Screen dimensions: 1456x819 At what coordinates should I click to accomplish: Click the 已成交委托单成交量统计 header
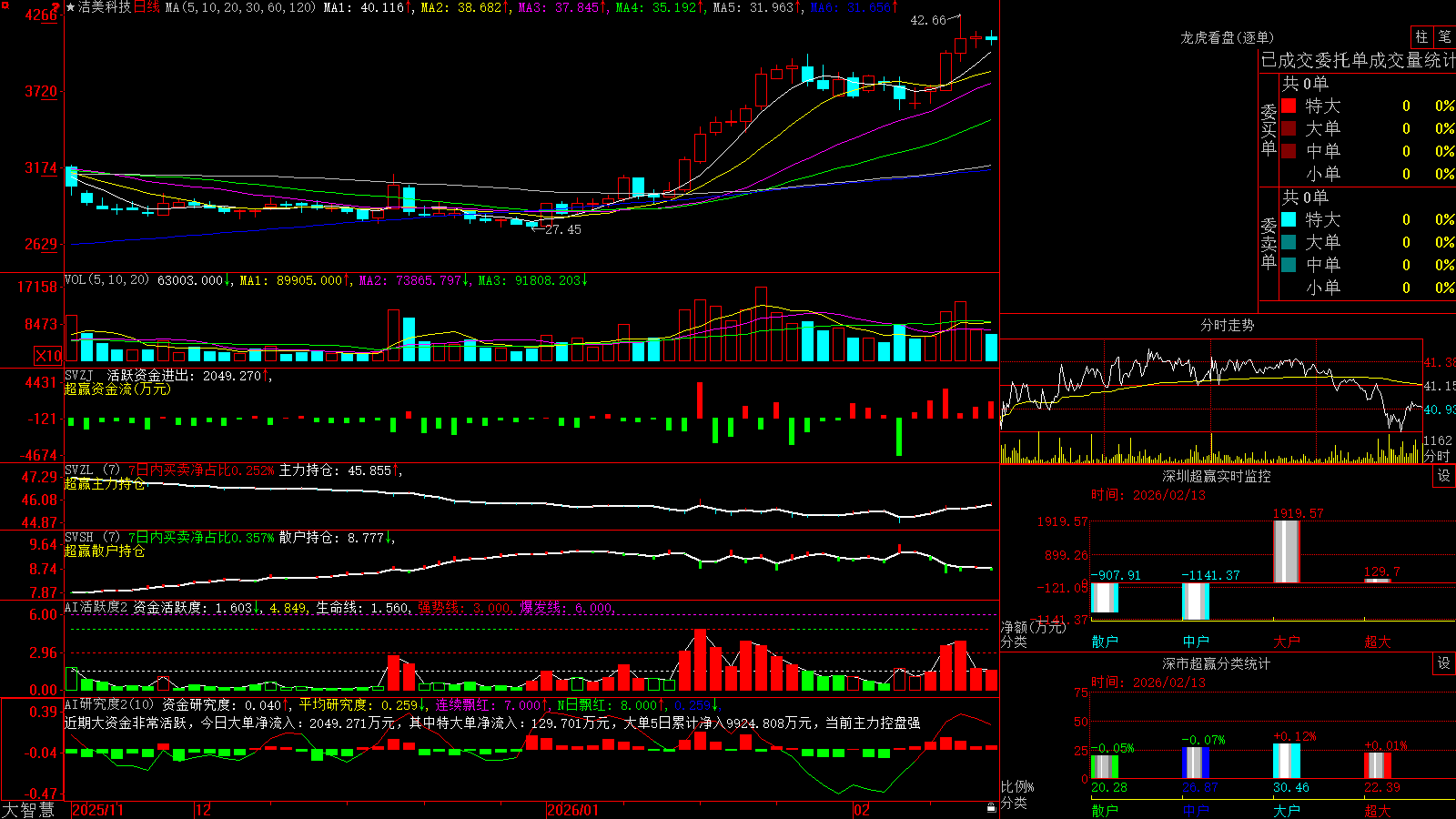[x=1358, y=60]
